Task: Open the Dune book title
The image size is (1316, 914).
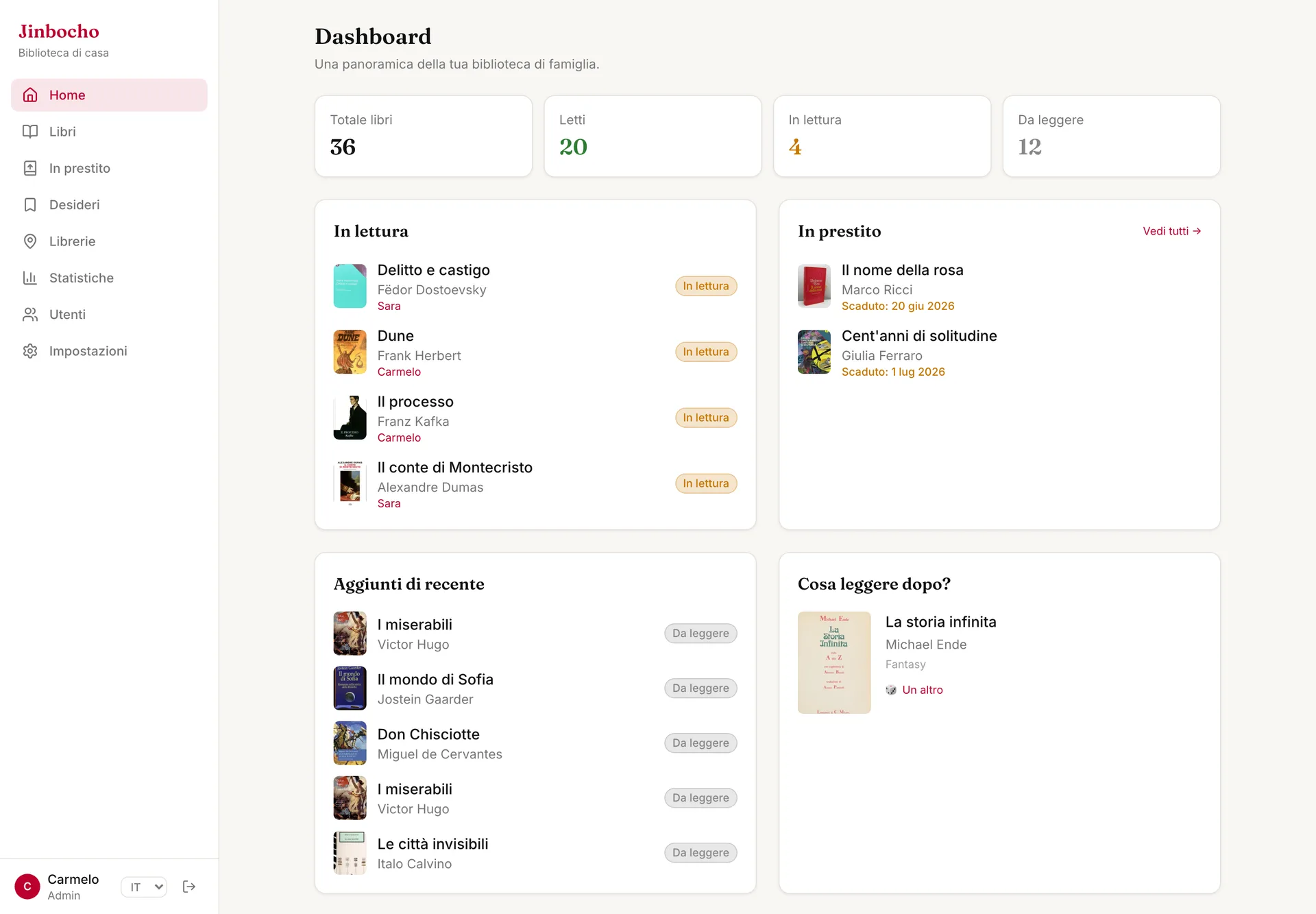Action: (x=395, y=336)
